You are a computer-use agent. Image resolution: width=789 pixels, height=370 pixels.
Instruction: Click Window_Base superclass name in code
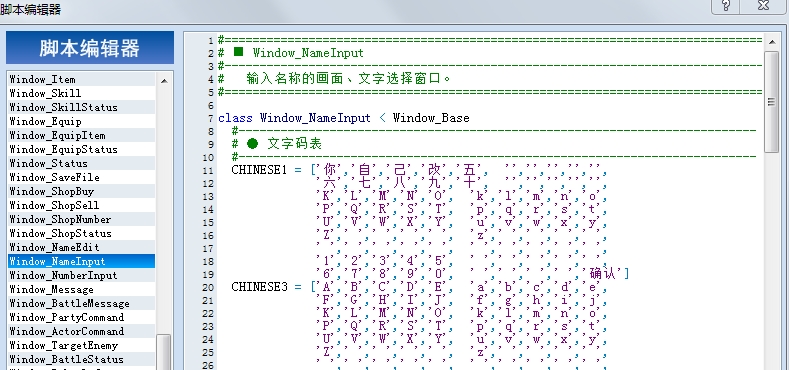pyautogui.click(x=431, y=118)
